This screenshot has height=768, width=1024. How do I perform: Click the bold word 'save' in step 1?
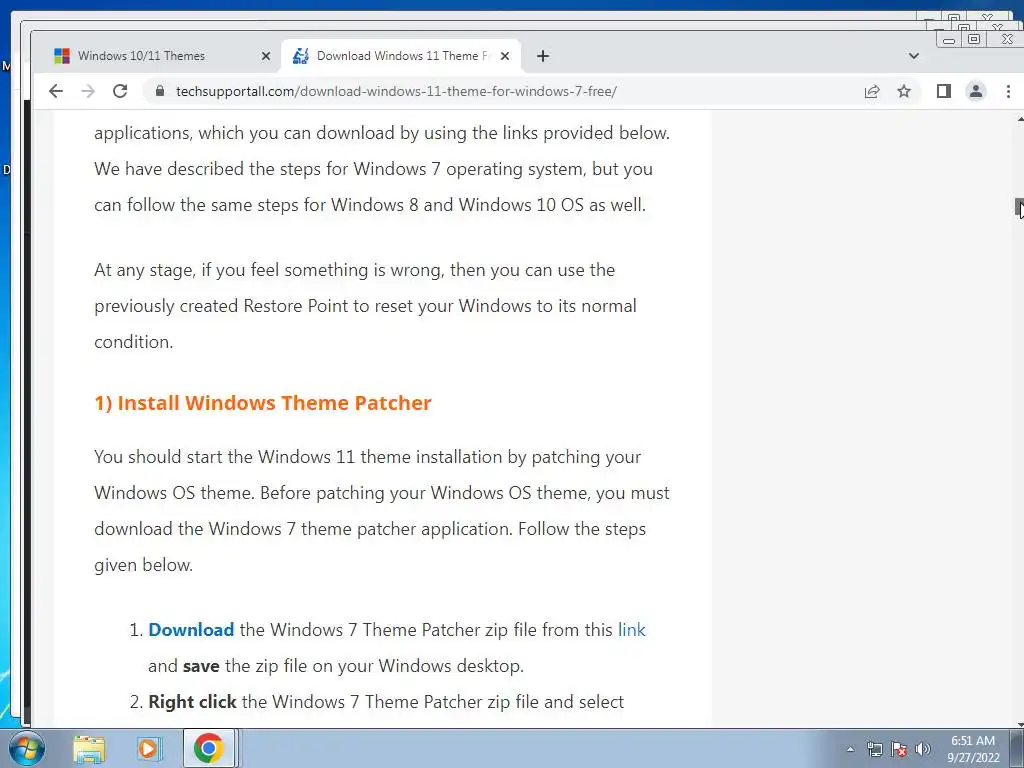(201, 665)
